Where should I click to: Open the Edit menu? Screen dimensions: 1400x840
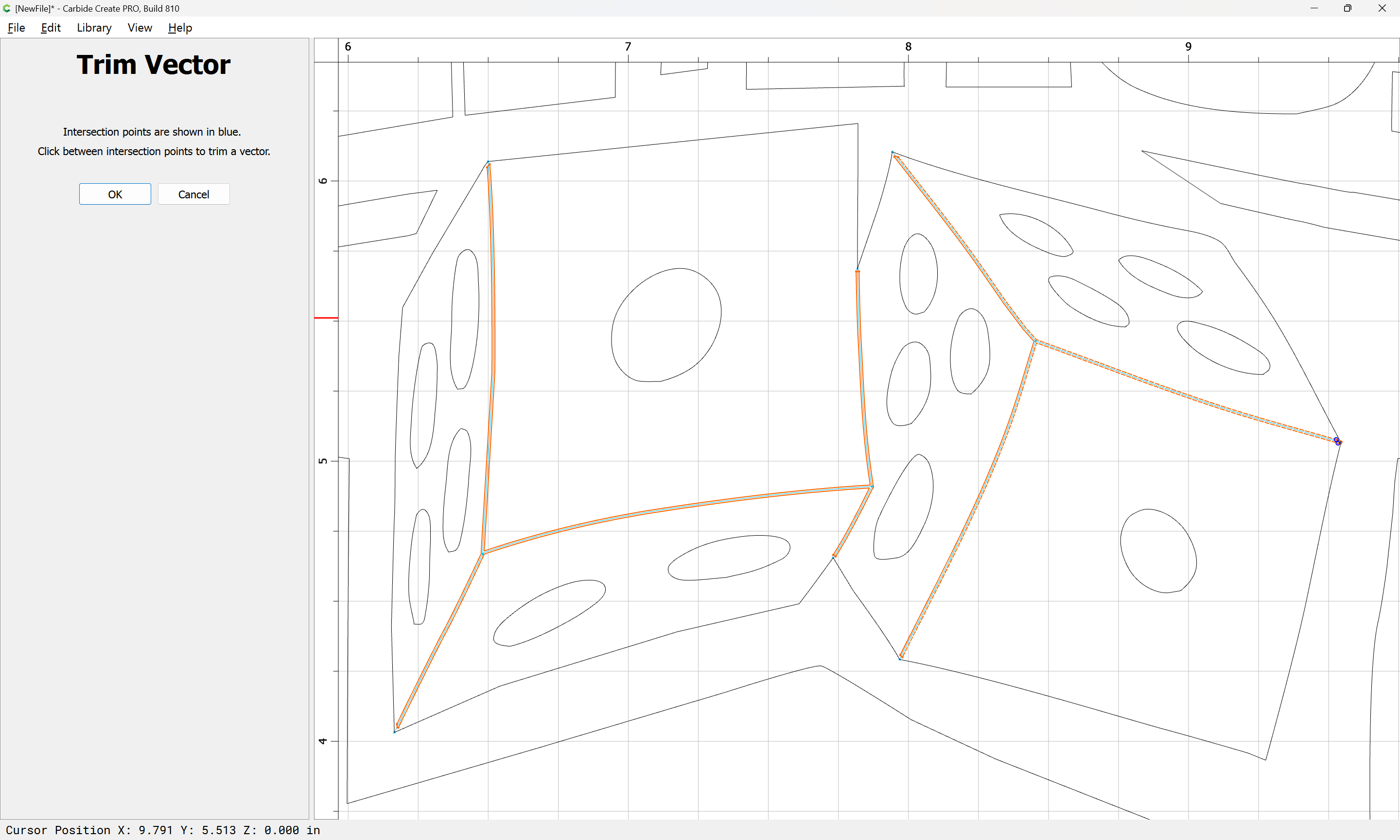click(51, 28)
